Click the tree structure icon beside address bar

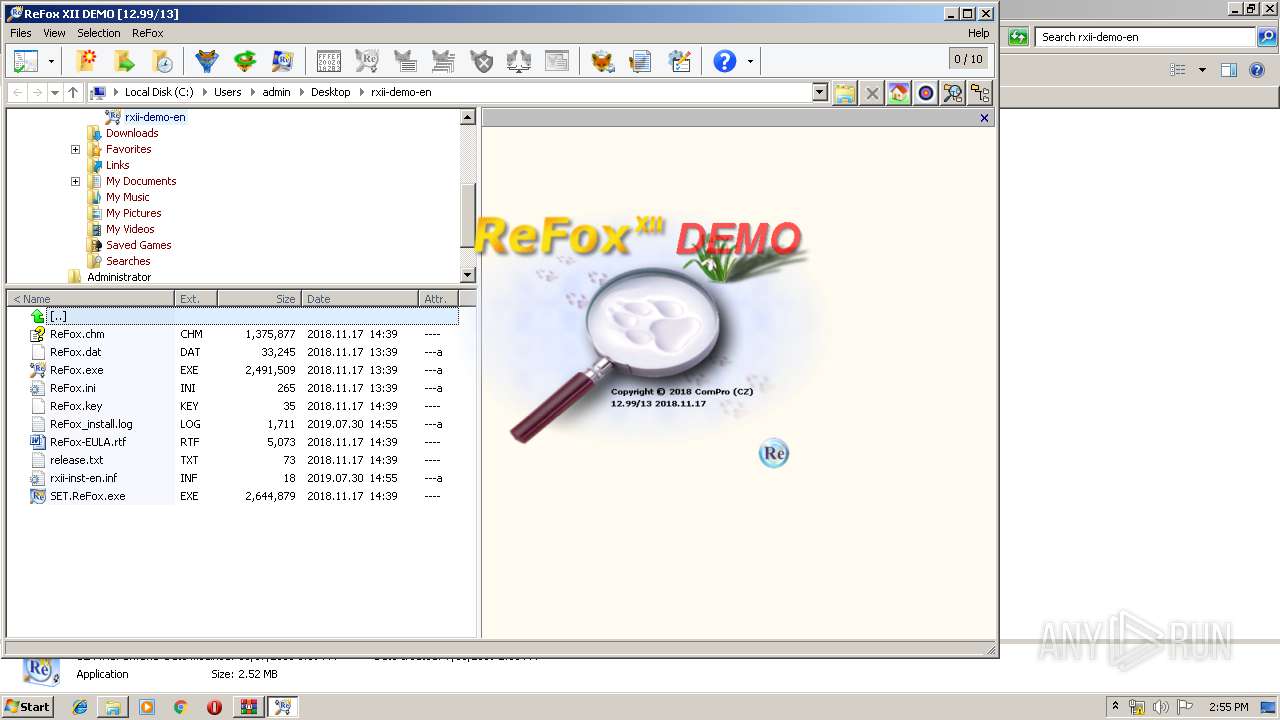pos(980,93)
